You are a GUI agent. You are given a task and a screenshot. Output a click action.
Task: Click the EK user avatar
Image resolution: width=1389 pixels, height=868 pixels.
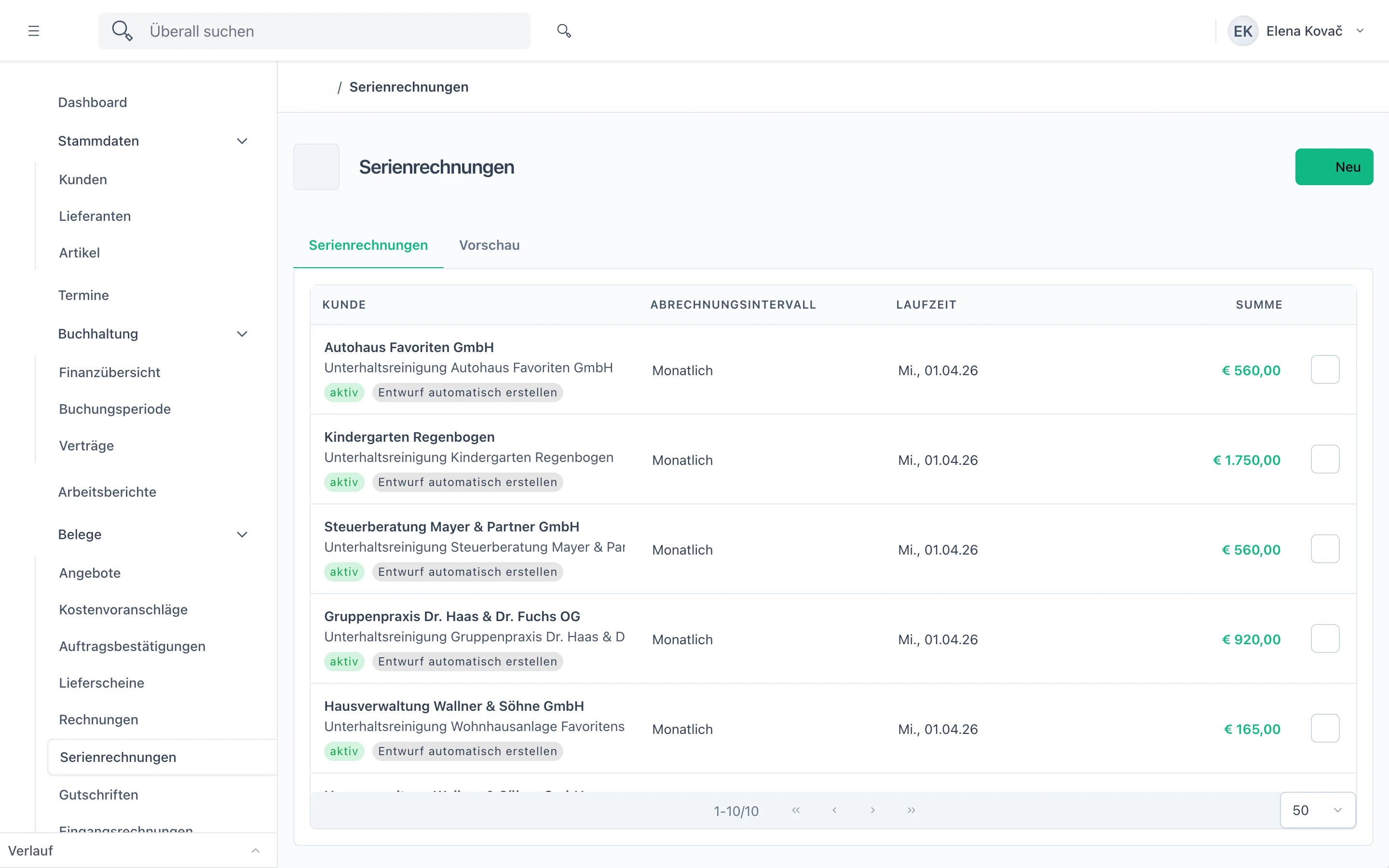1243,31
